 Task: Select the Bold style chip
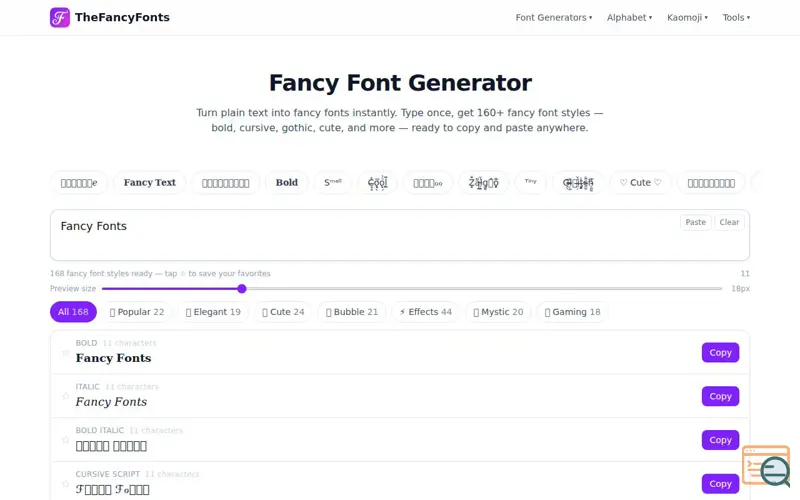point(287,183)
